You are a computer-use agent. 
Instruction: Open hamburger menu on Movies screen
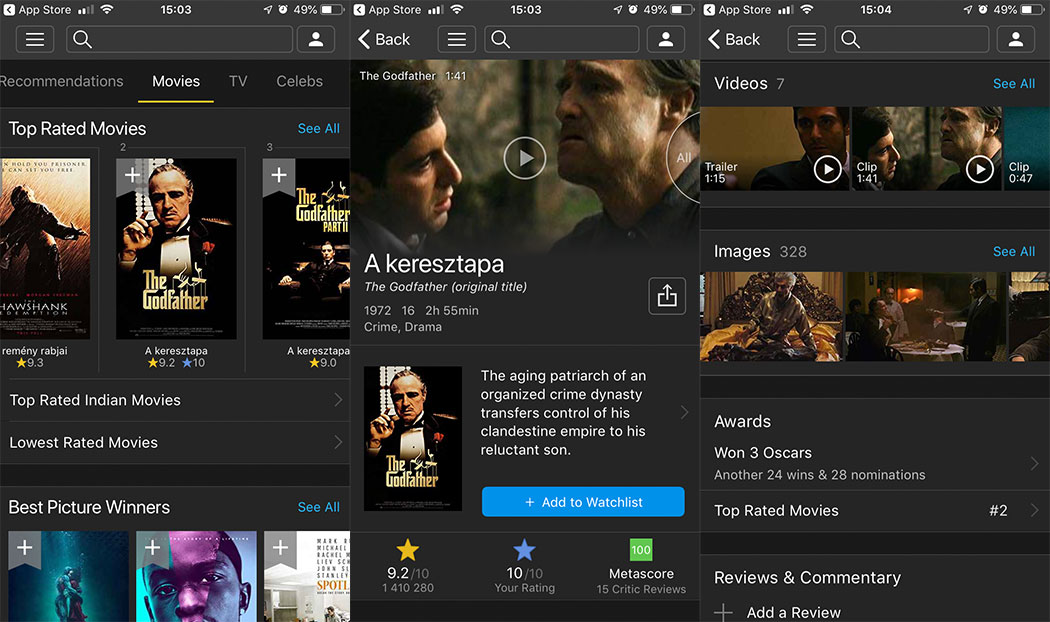tap(35, 40)
